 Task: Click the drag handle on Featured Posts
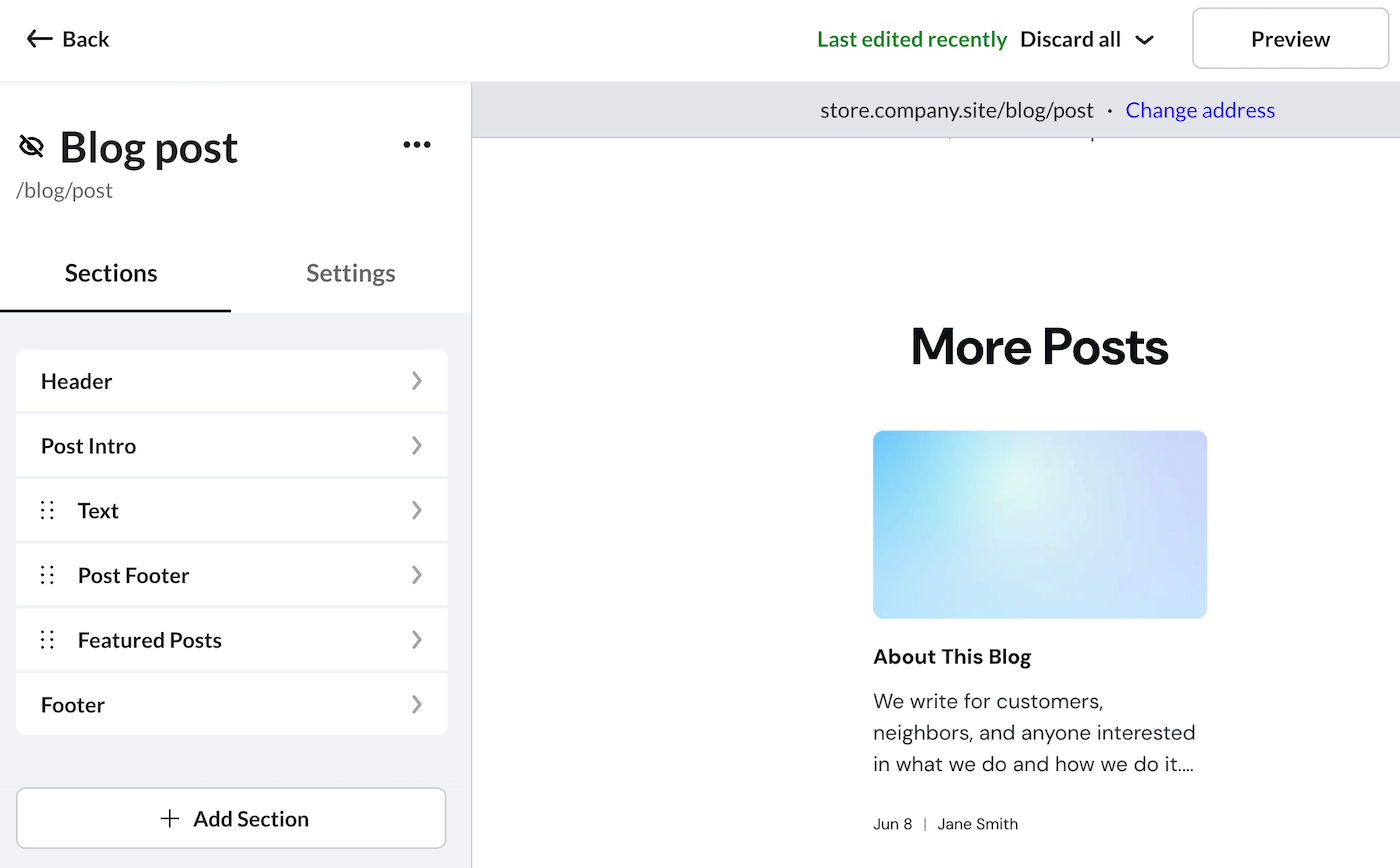tap(47, 640)
